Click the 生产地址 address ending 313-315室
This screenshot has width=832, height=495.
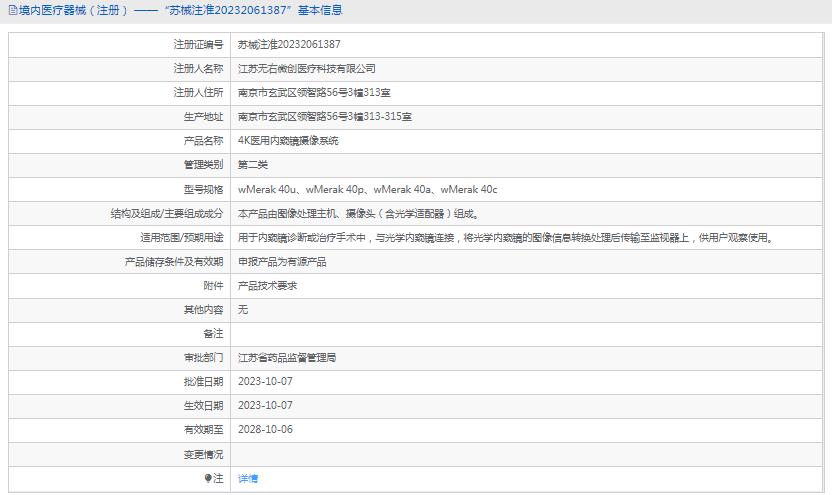click(x=325, y=117)
